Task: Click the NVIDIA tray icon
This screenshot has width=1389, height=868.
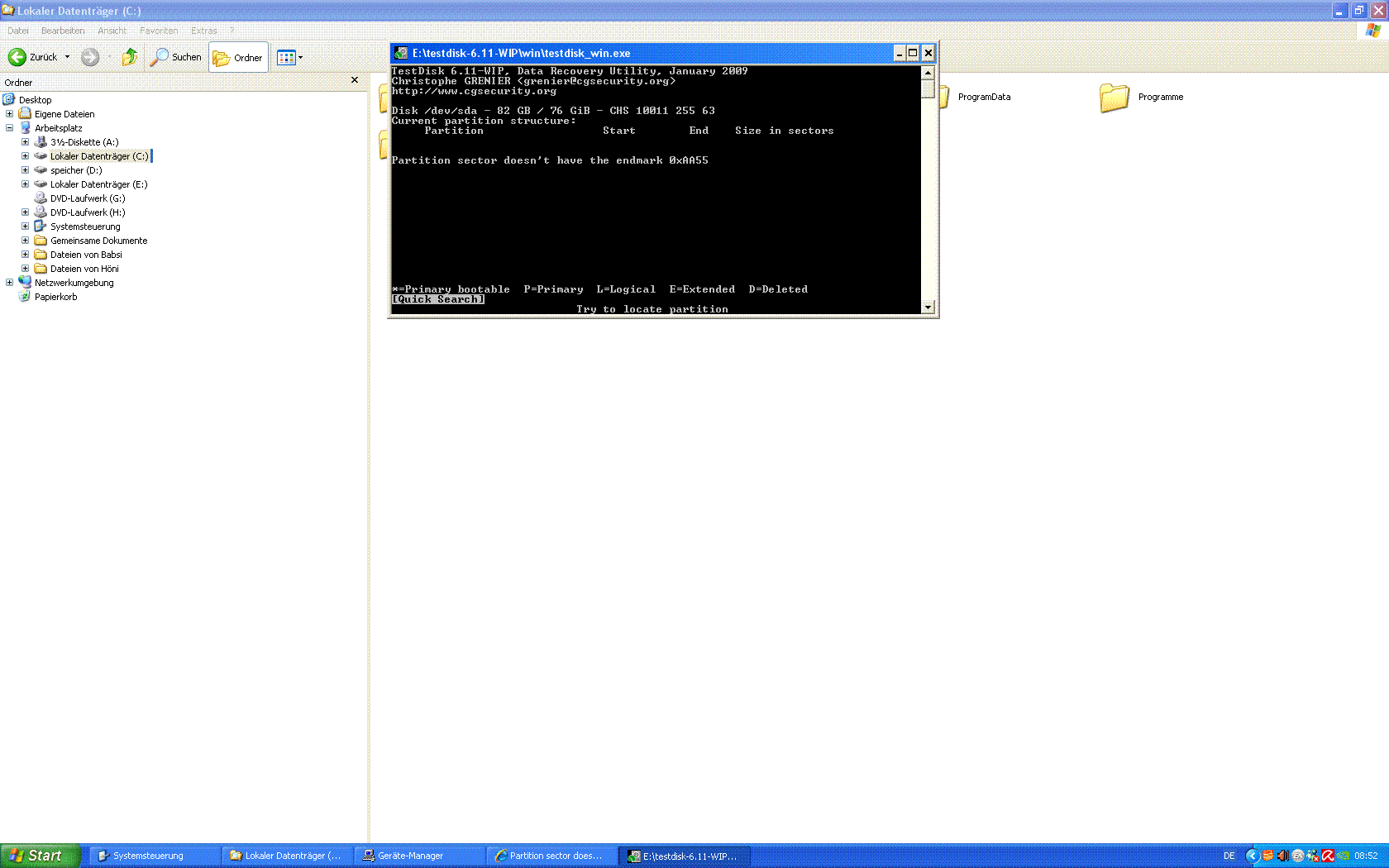Action: [x=1343, y=856]
